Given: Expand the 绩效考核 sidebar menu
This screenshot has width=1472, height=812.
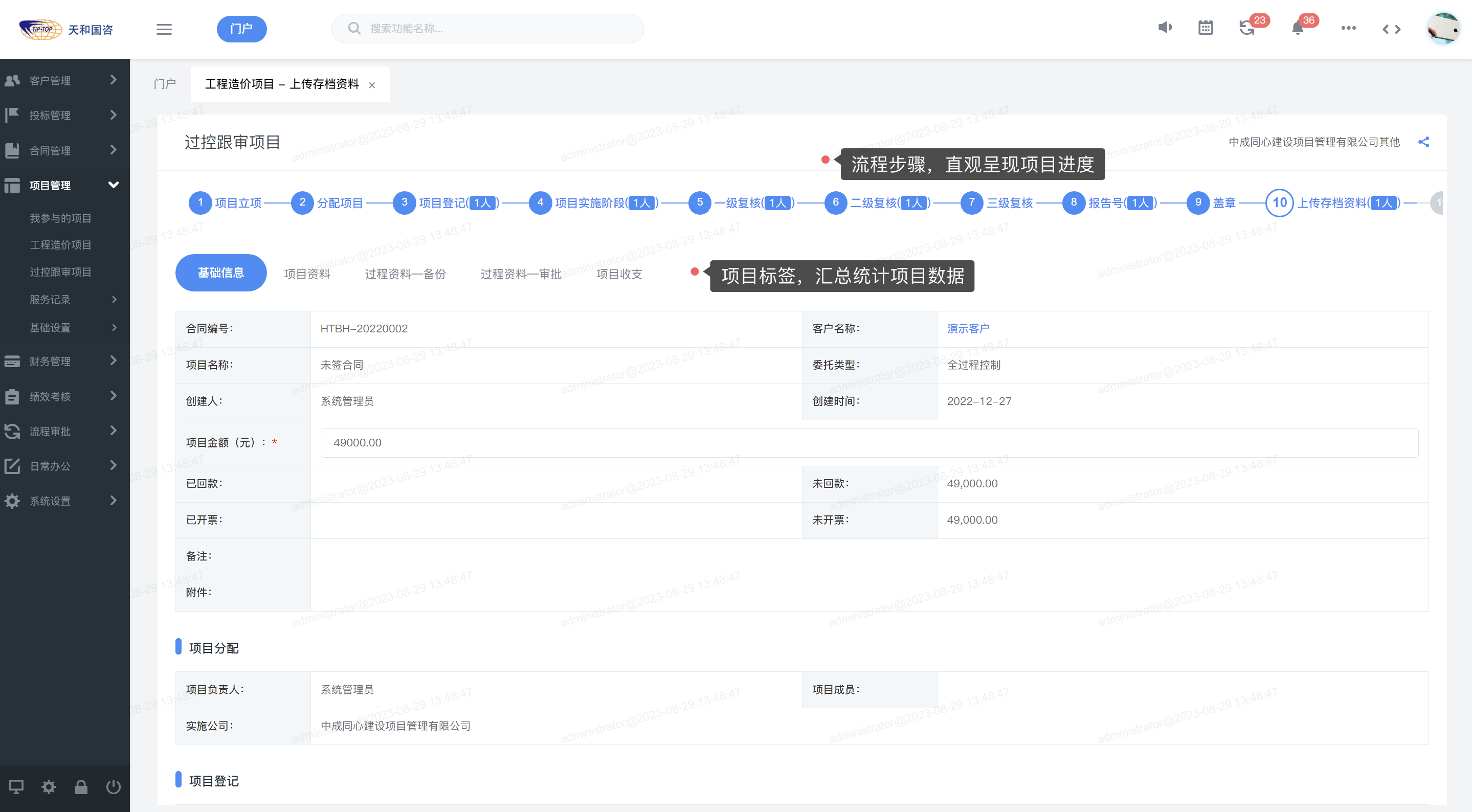Looking at the screenshot, I should pos(64,396).
